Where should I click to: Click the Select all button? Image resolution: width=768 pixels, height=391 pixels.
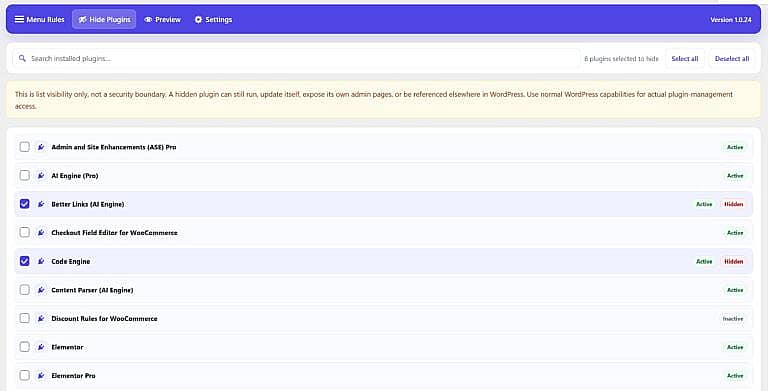[685, 58]
